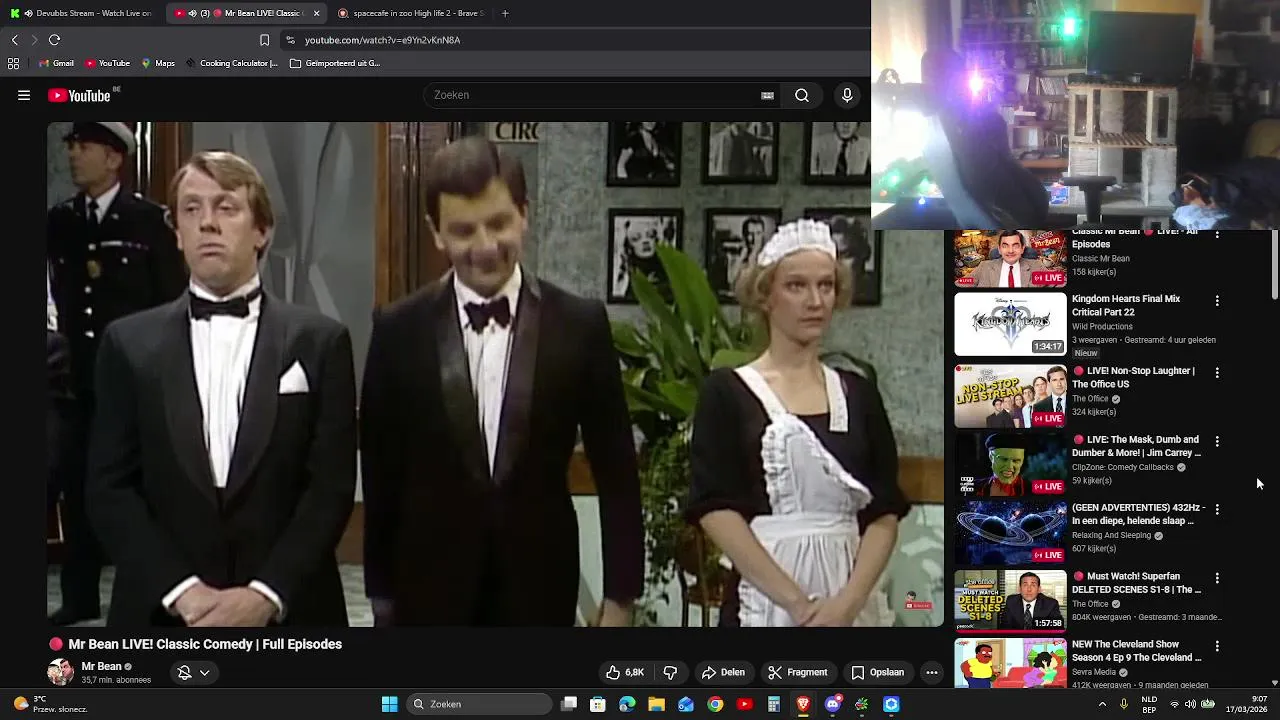1280x720 pixels.
Task: Open Gmail bookmark
Action: 56,63
